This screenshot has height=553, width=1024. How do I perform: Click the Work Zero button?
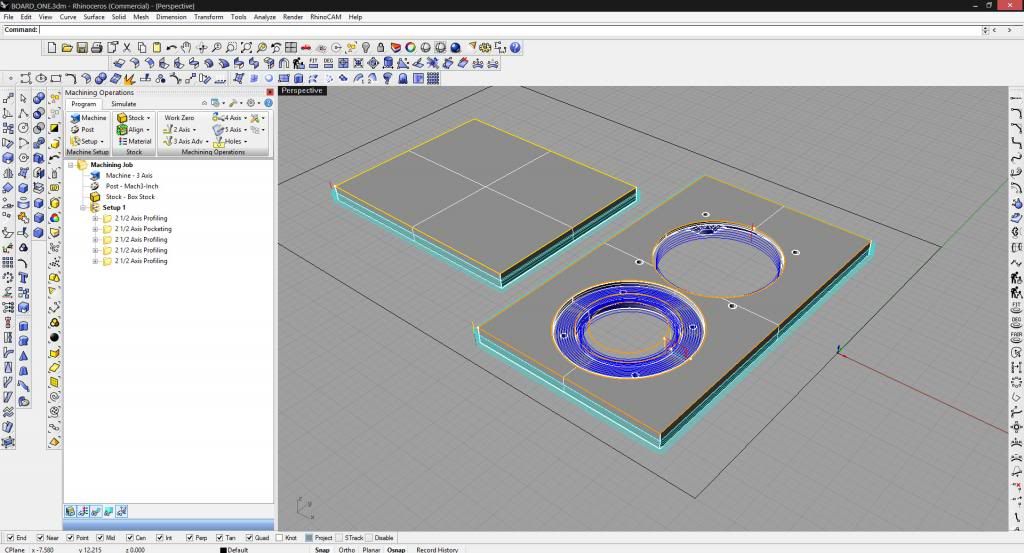click(x=179, y=118)
